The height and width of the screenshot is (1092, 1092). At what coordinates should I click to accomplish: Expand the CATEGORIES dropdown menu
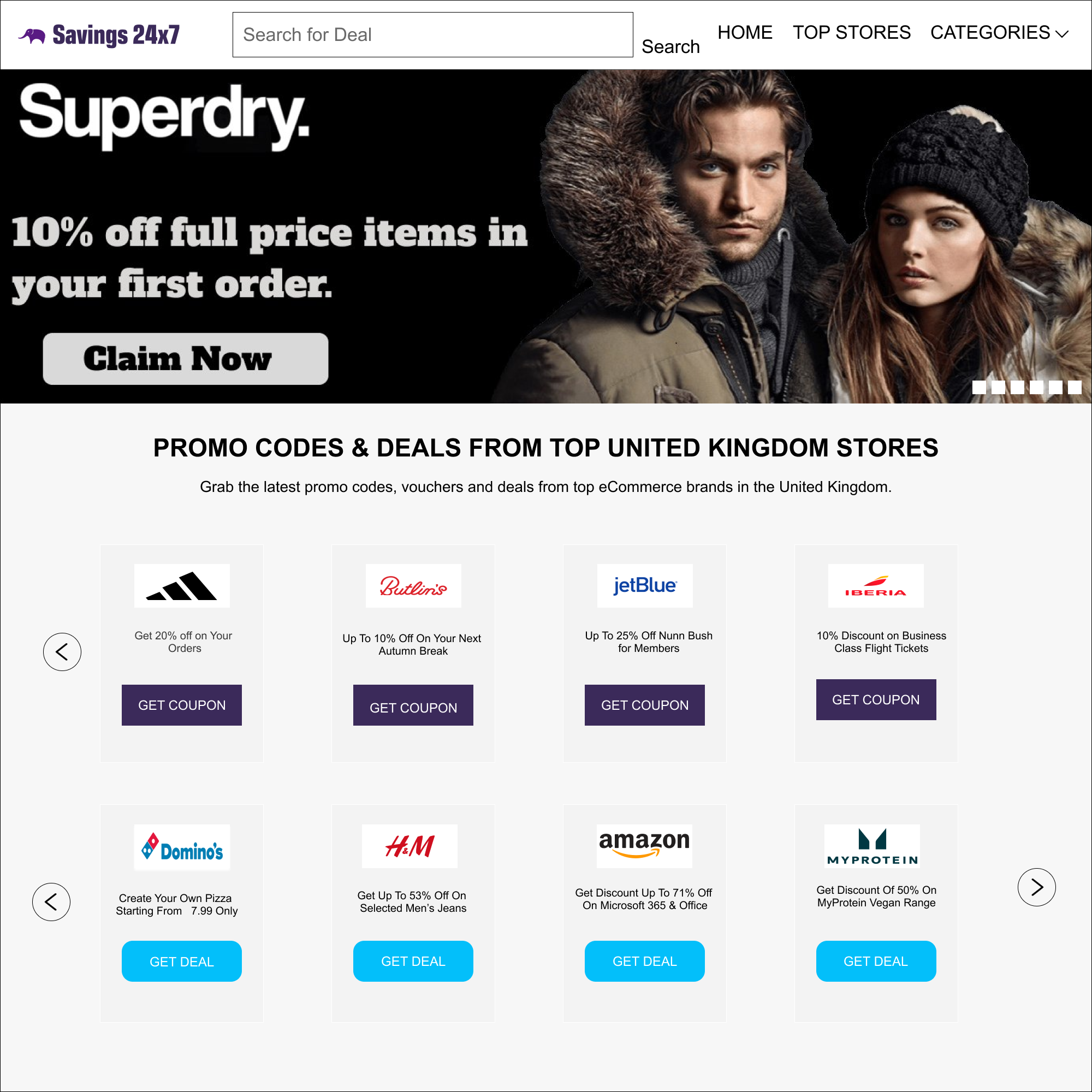pos(999,33)
